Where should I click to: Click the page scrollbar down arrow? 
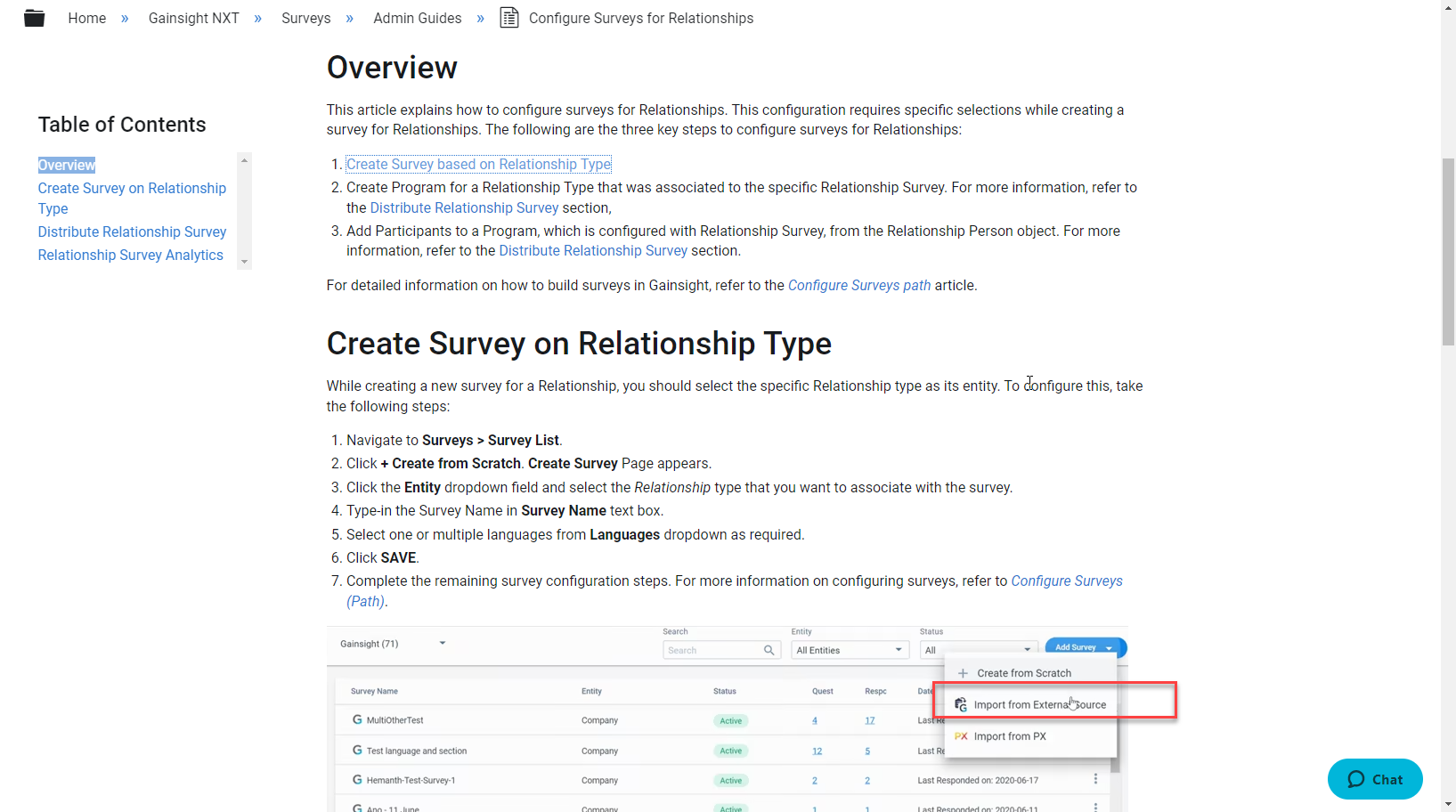(x=1448, y=805)
